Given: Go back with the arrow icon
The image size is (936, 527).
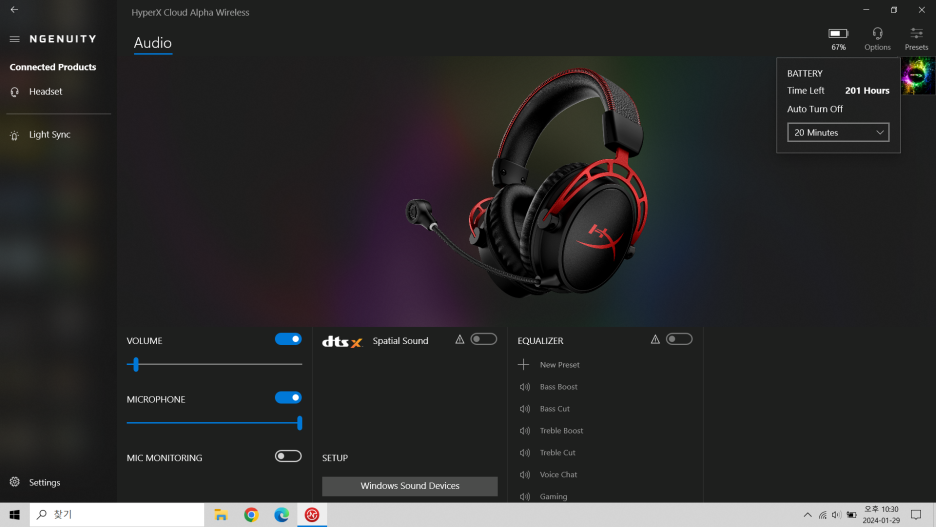Looking at the screenshot, I should (14, 10).
